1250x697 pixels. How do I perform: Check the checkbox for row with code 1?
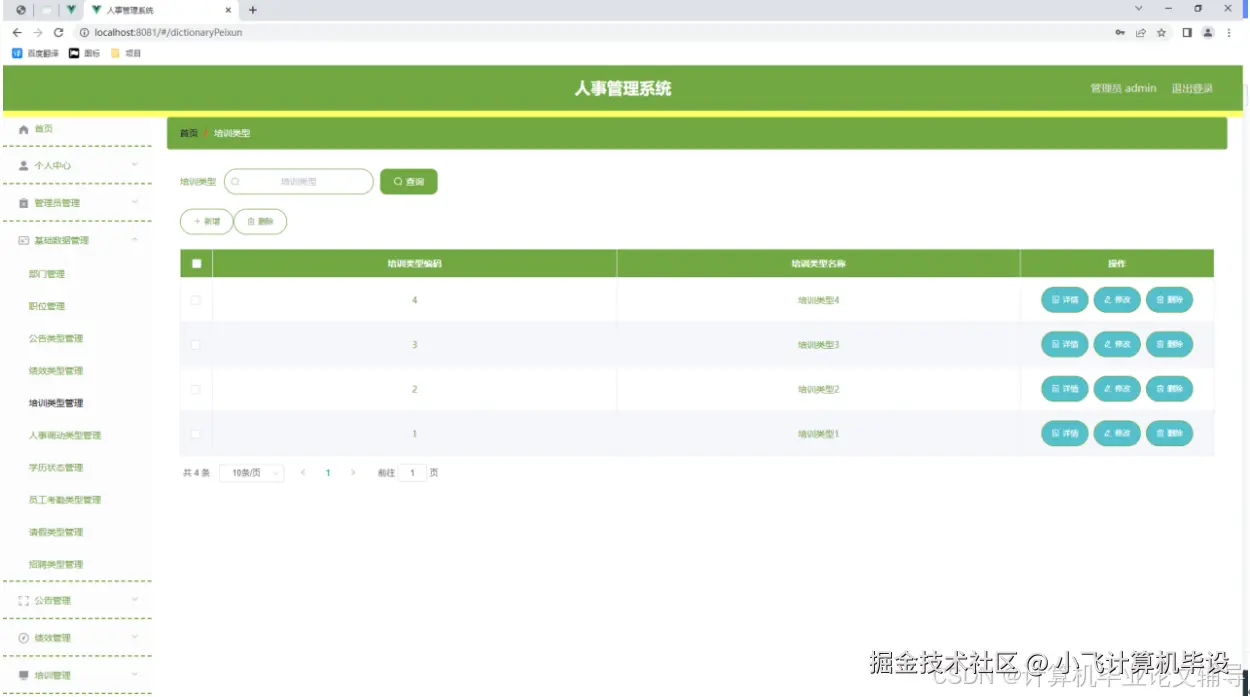click(196, 434)
